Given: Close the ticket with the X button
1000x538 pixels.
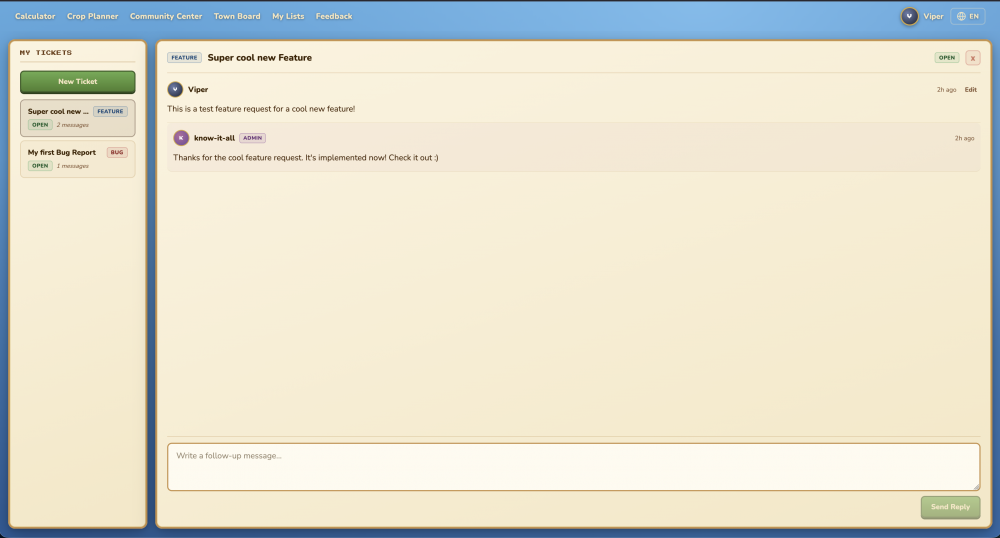Looking at the screenshot, I should (972, 58).
